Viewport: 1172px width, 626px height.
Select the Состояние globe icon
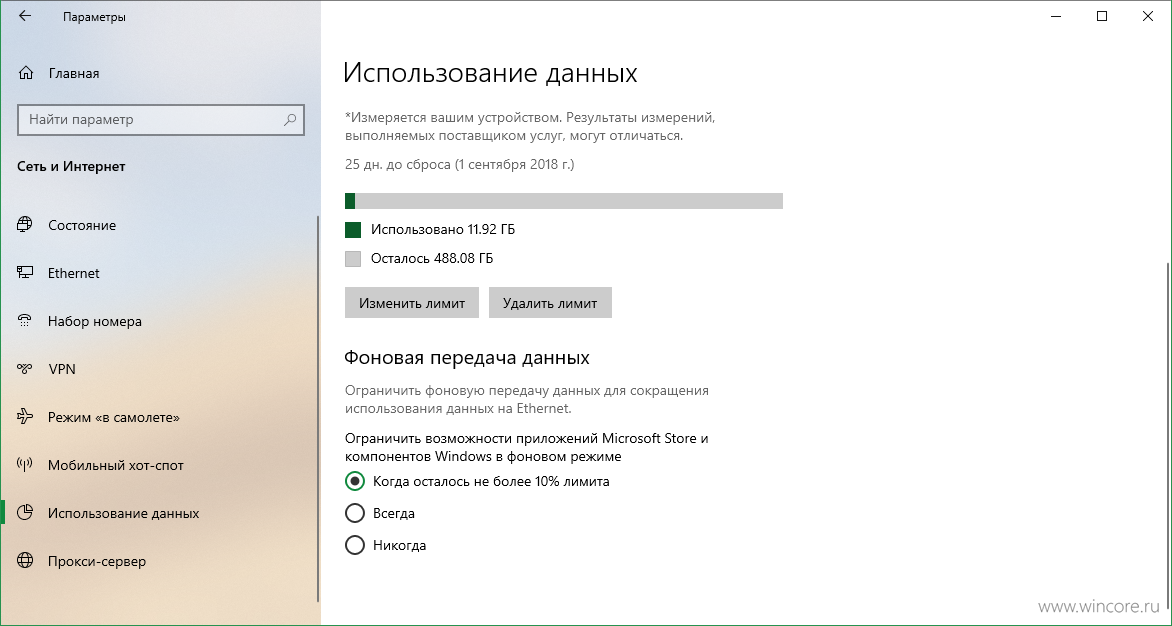pos(25,225)
